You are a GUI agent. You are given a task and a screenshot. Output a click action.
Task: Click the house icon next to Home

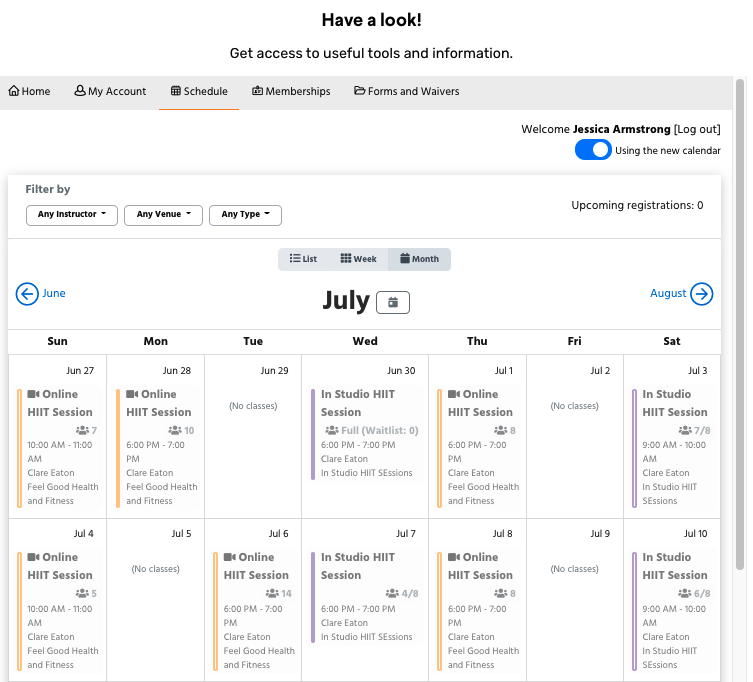tap(14, 91)
